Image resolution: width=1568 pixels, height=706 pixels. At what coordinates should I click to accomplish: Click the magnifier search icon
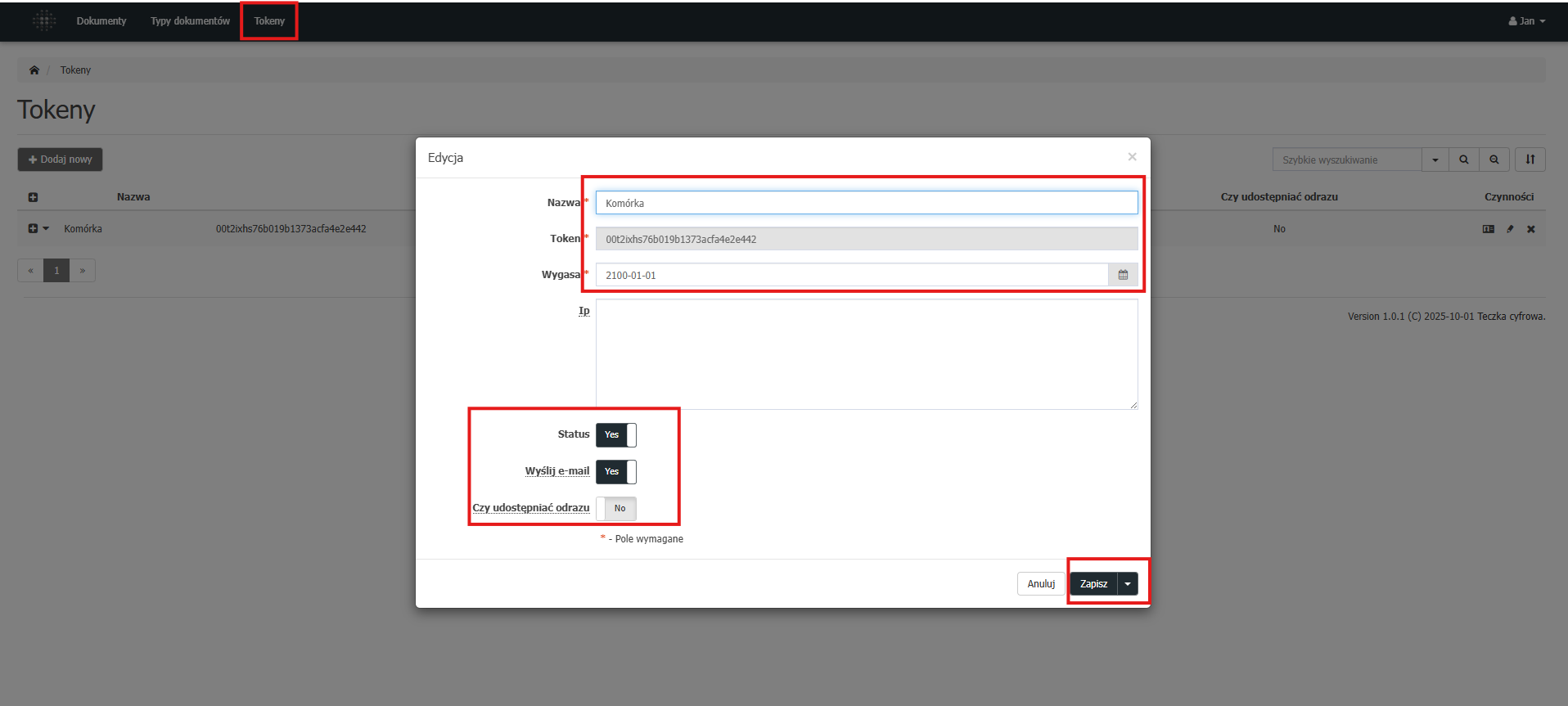click(x=1463, y=160)
